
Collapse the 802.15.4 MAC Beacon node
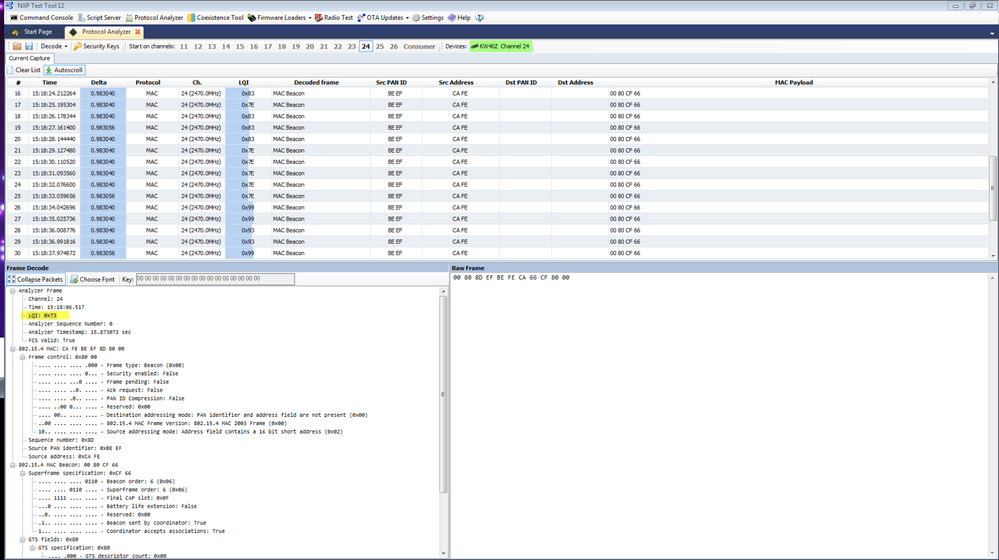pyautogui.click(x=12, y=464)
